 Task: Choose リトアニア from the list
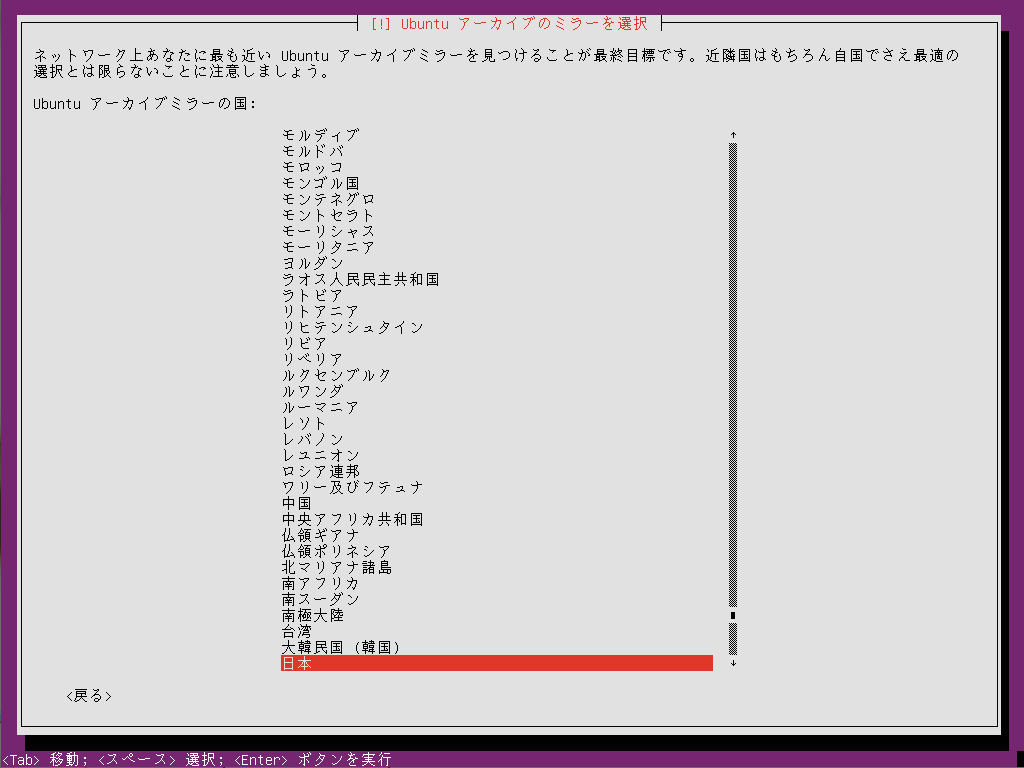coord(321,312)
